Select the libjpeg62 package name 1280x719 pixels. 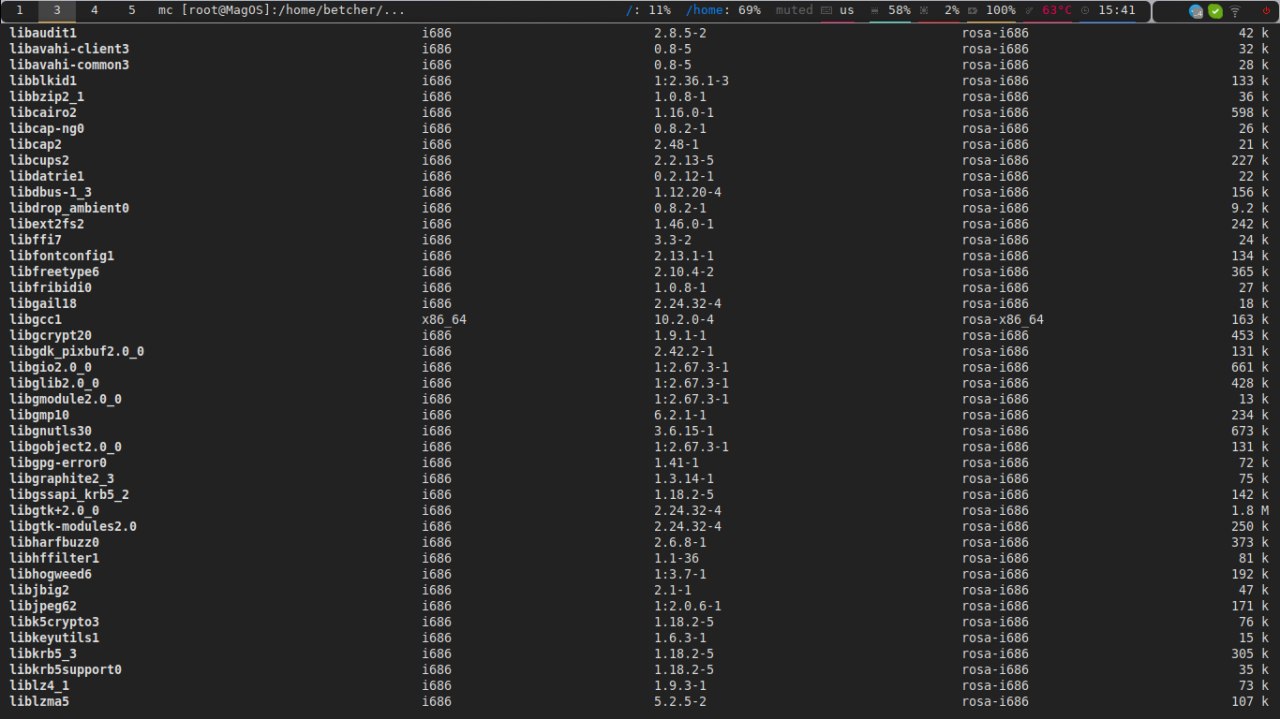pyautogui.click(x=43, y=607)
